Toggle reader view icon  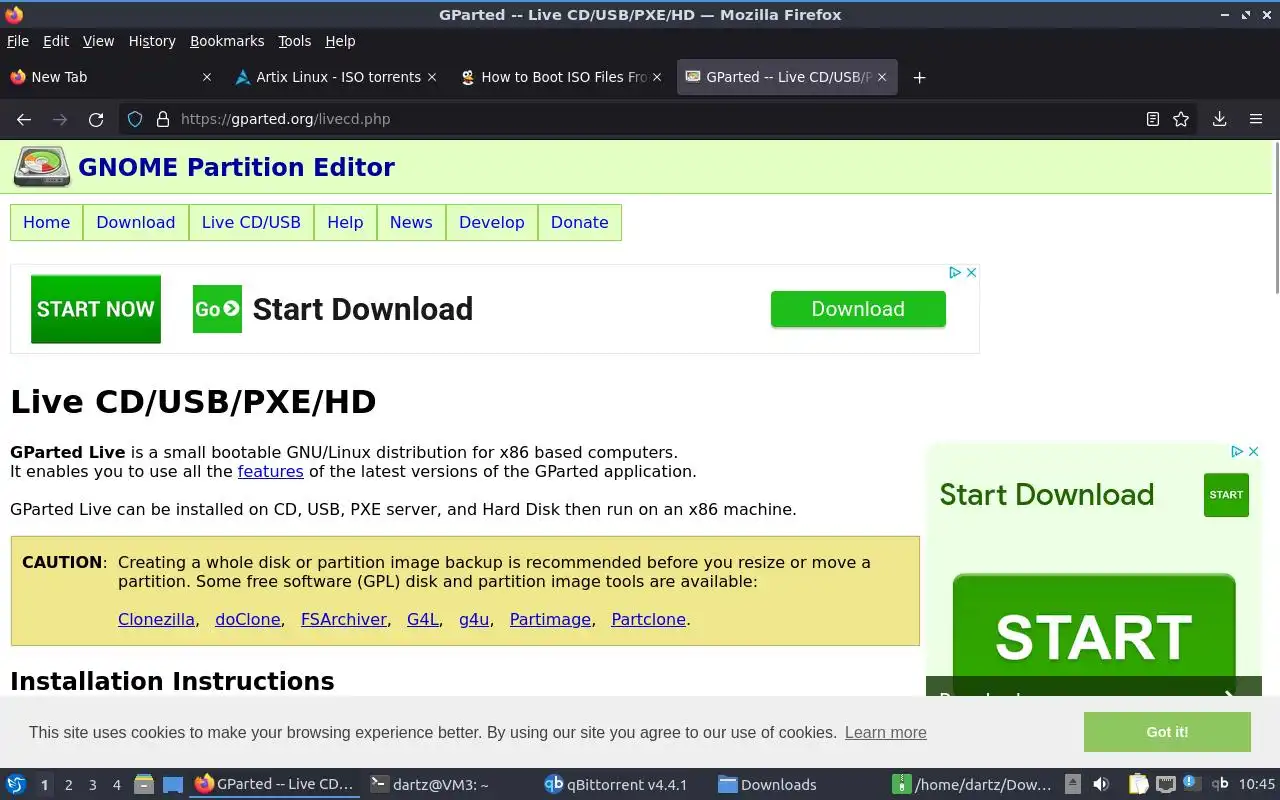coord(1153,119)
